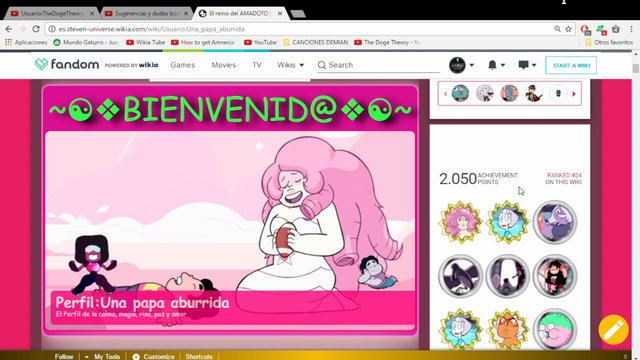This screenshot has height=360, width=640.
Task: Open the YouTube bookmark
Action: (260, 42)
